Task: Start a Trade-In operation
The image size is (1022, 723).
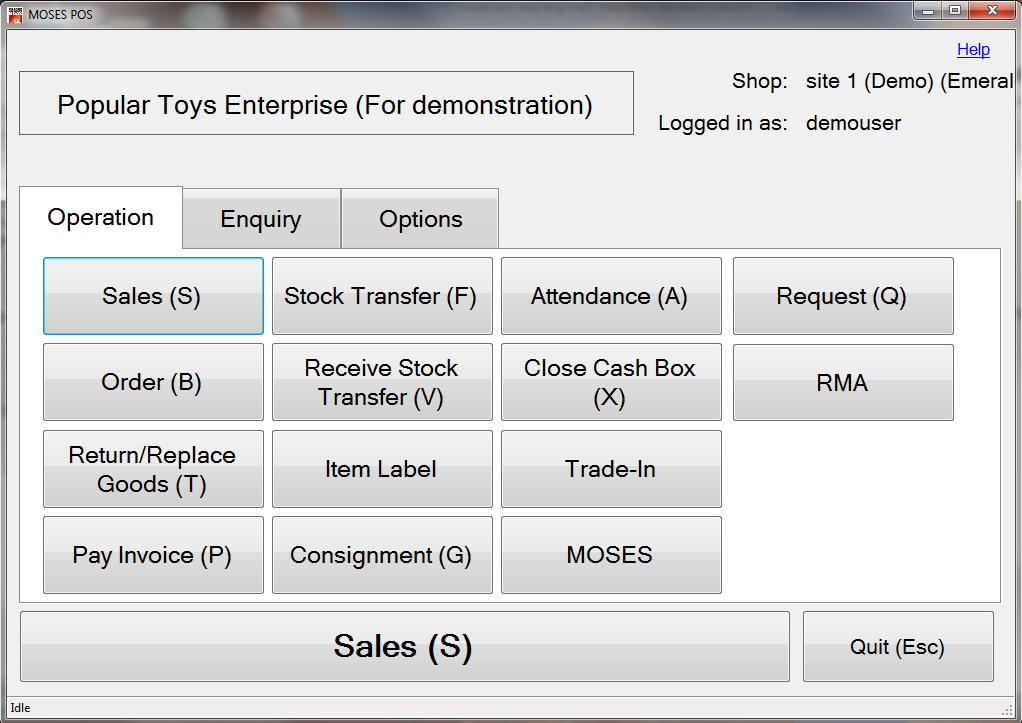Action: [611, 469]
